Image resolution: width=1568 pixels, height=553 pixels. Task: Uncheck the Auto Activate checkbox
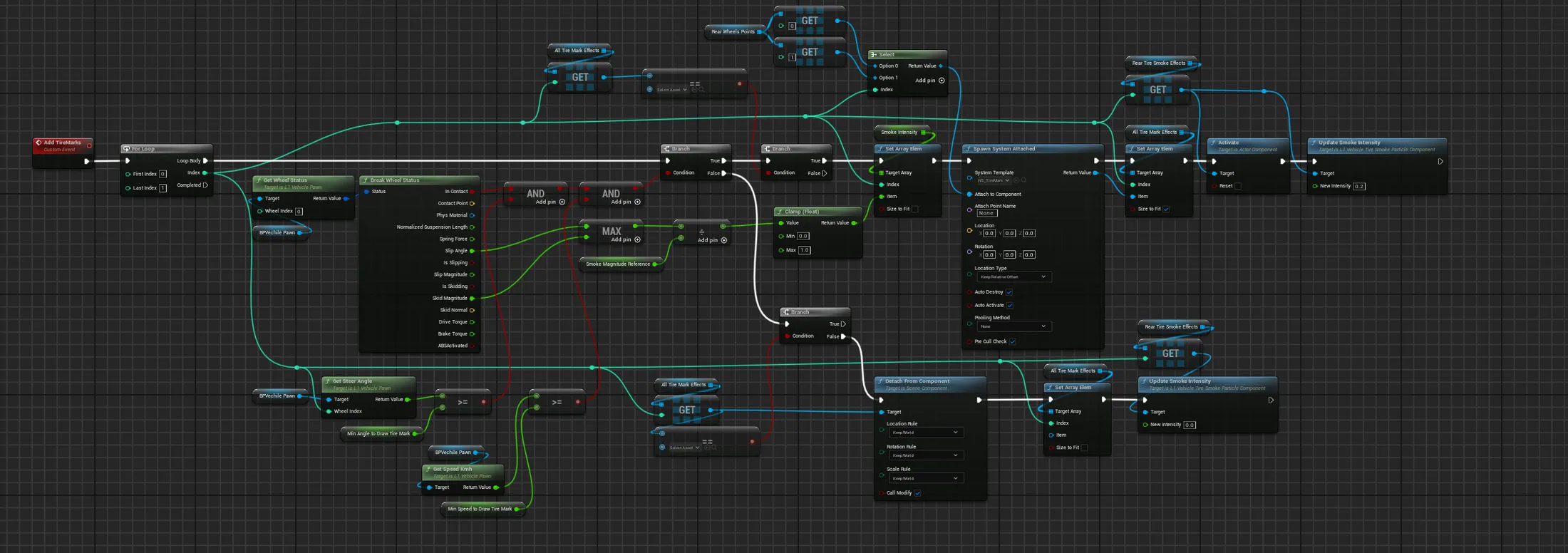pyautogui.click(x=1010, y=305)
